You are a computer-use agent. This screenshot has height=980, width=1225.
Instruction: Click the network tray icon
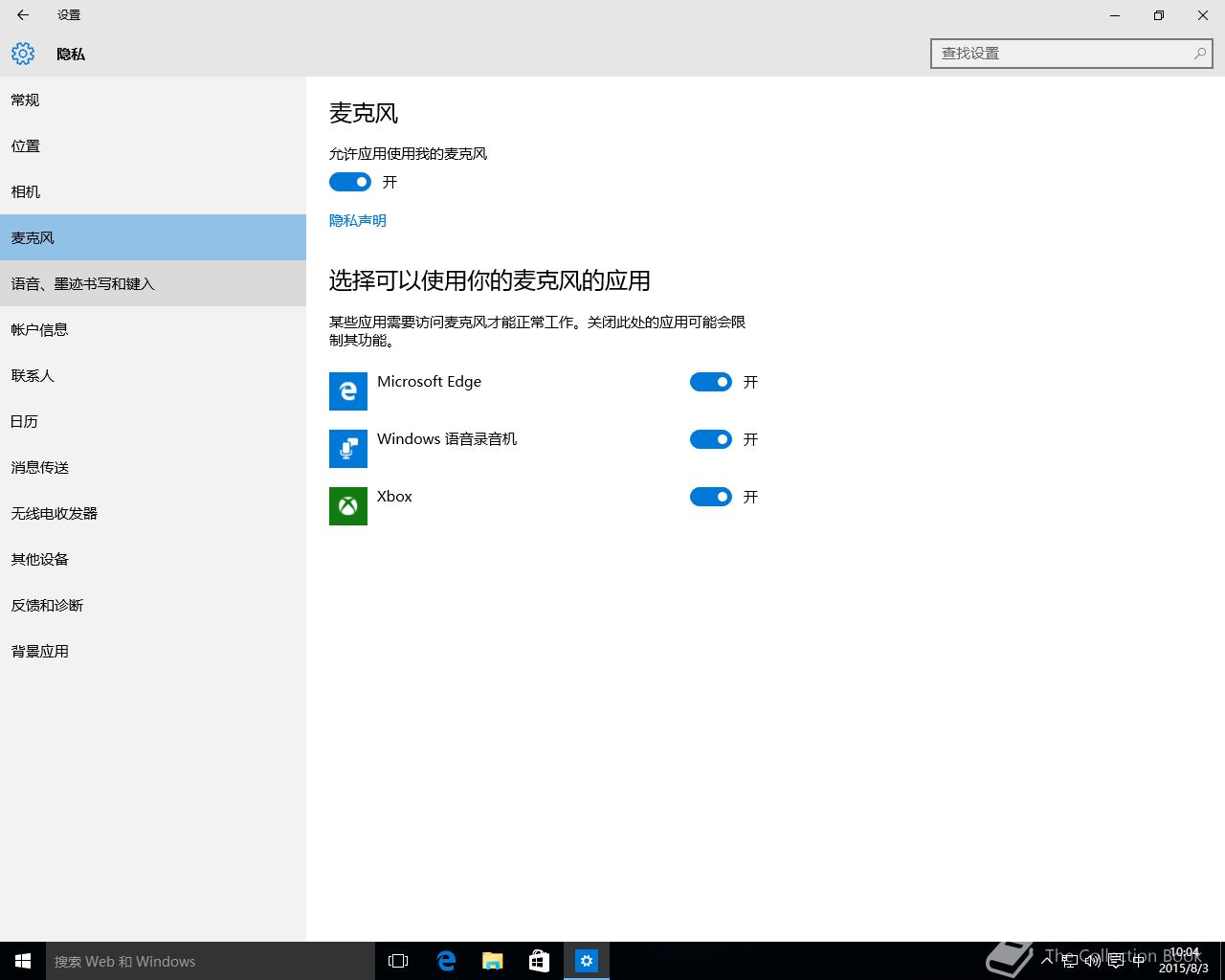(x=1070, y=961)
